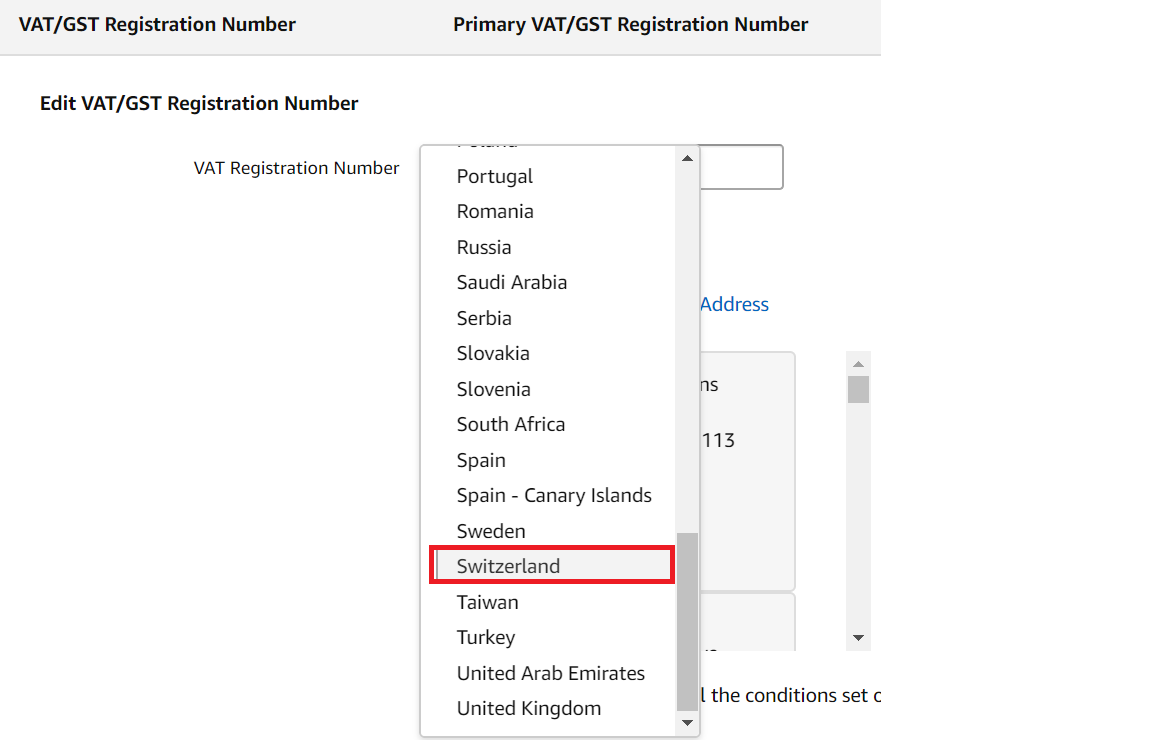Select Spain - Canary Islands option

point(554,495)
